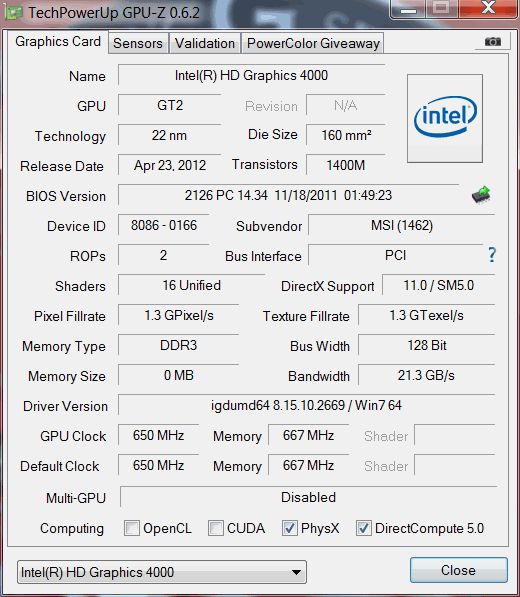
Task: Minimize the GPU-Z window
Action: coord(408,8)
